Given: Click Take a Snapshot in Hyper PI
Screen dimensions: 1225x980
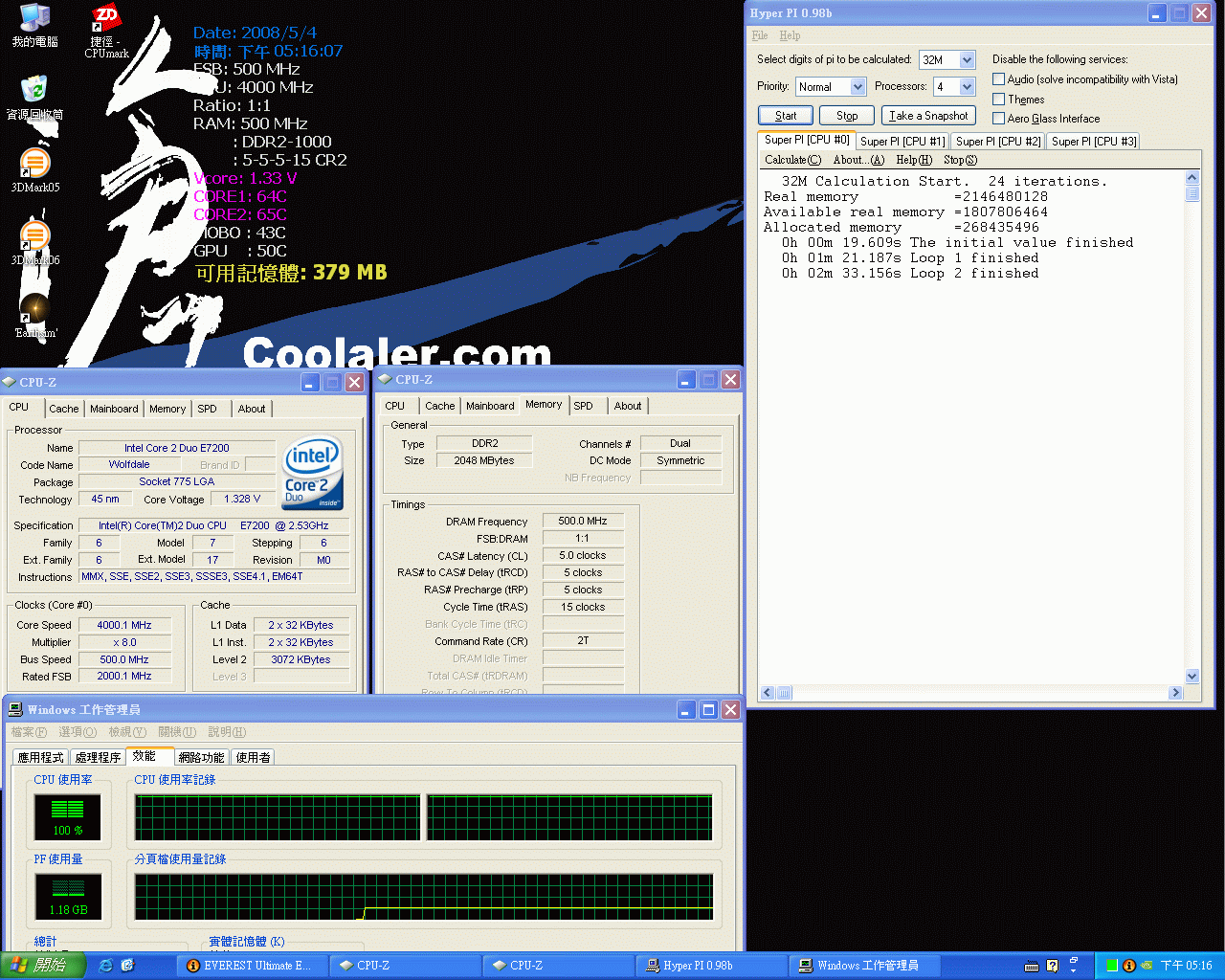Looking at the screenshot, I should click(x=928, y=116).
